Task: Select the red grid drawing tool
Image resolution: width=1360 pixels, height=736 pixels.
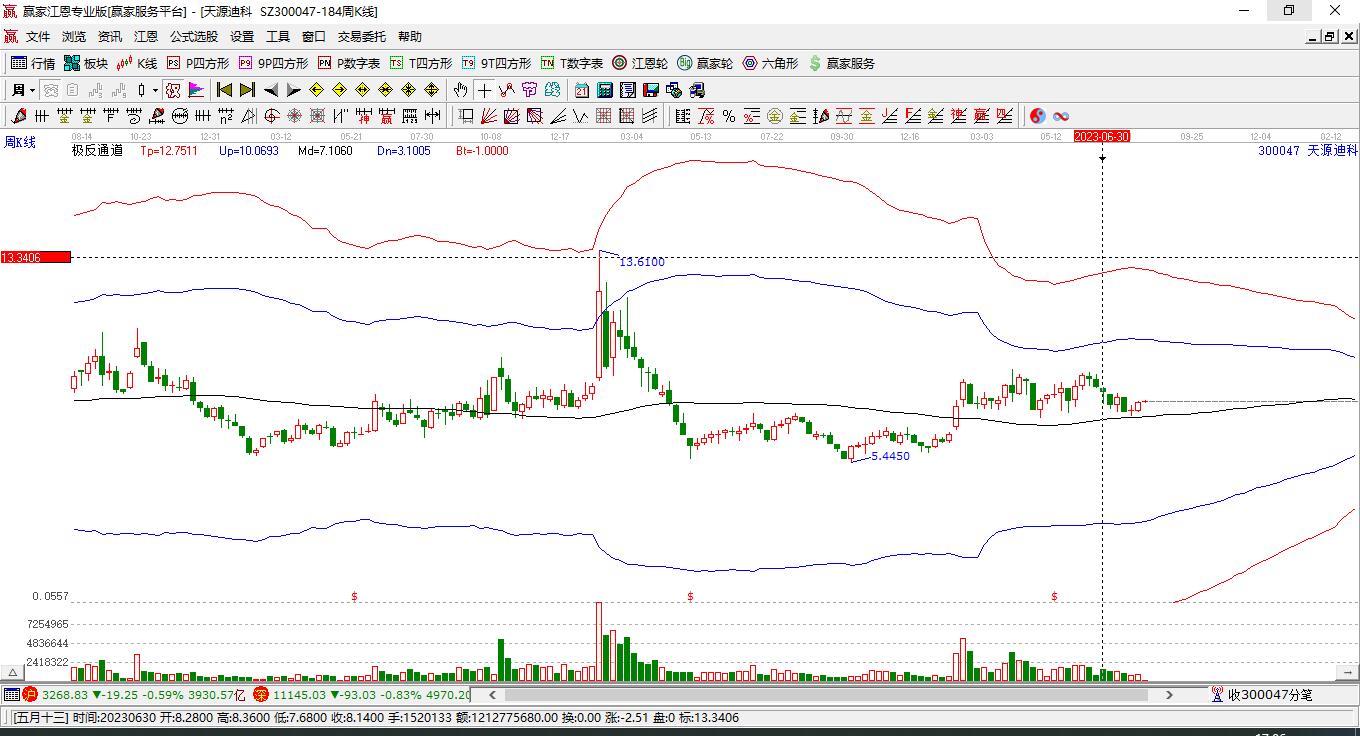Action: (604, 116)
